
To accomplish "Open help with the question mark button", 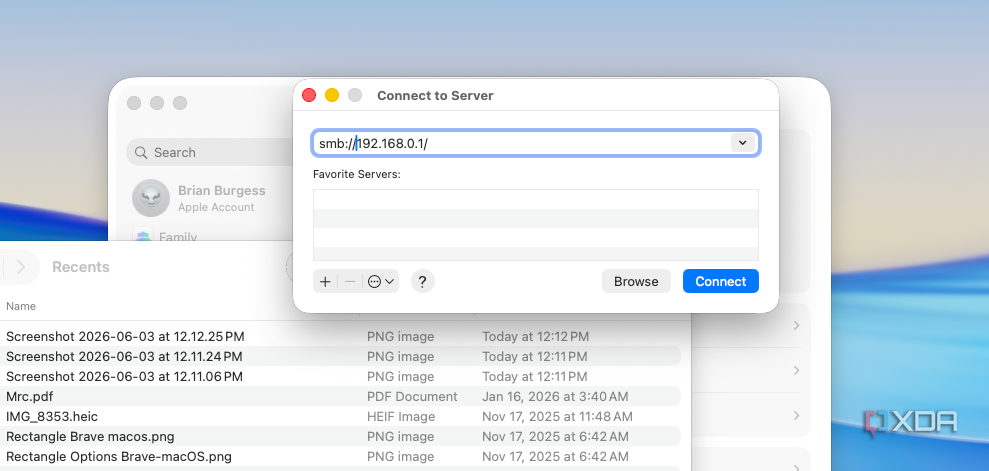I will pyautogui.click(x=423, y=281).
